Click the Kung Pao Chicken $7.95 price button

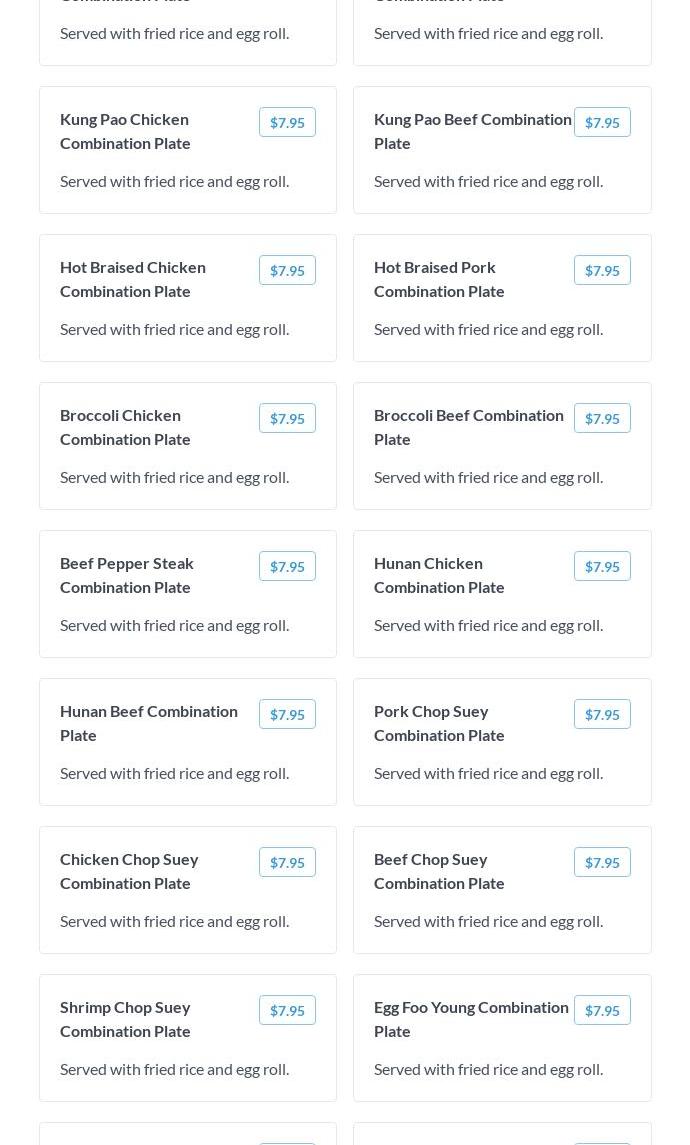pos(287,122)
